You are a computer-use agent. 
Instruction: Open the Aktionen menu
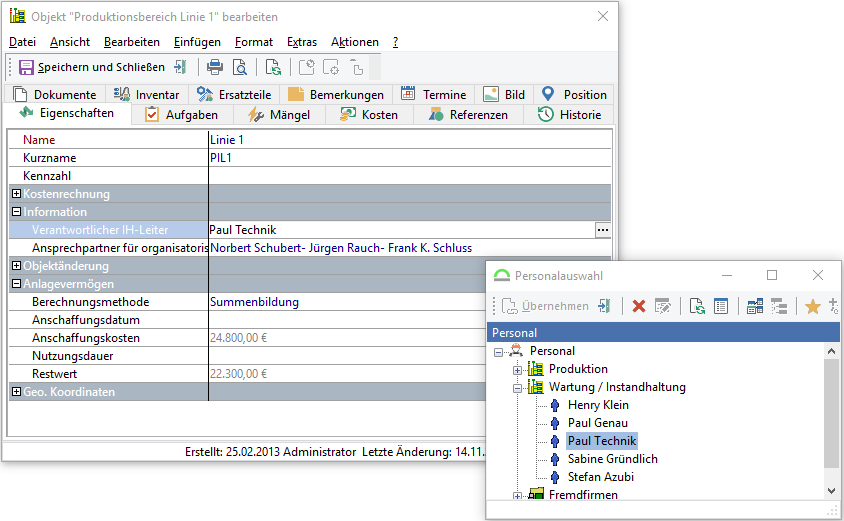coord(355,42)
